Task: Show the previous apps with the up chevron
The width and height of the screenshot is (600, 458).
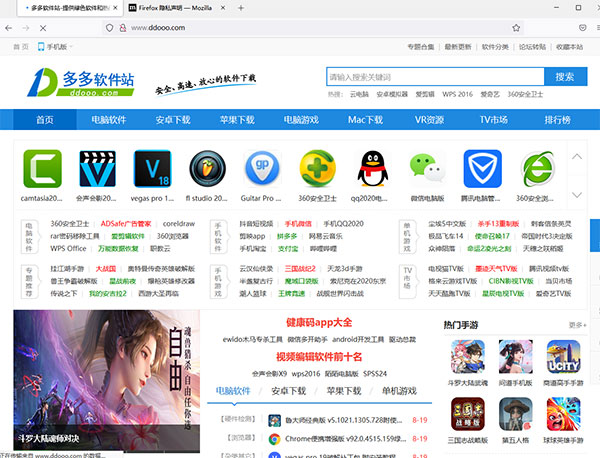Action: [x=577, y=156]
